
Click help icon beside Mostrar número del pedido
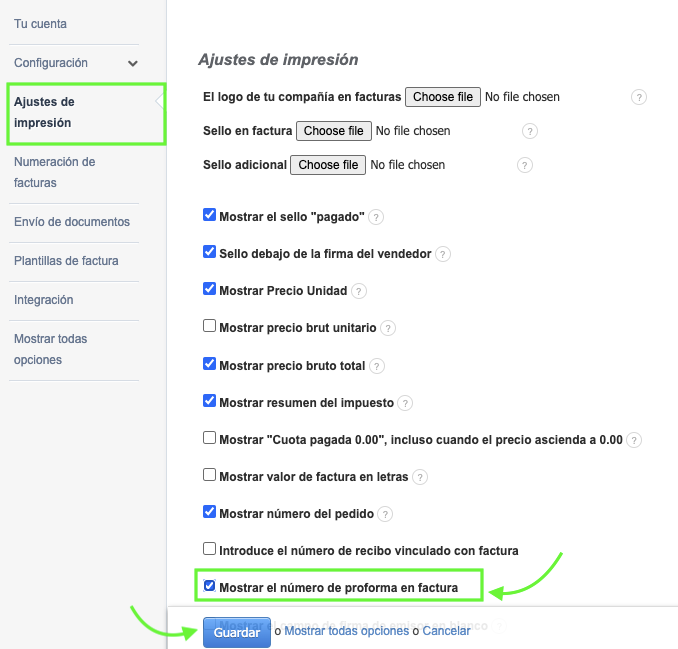pyautogui.click(x=385, y=514)
